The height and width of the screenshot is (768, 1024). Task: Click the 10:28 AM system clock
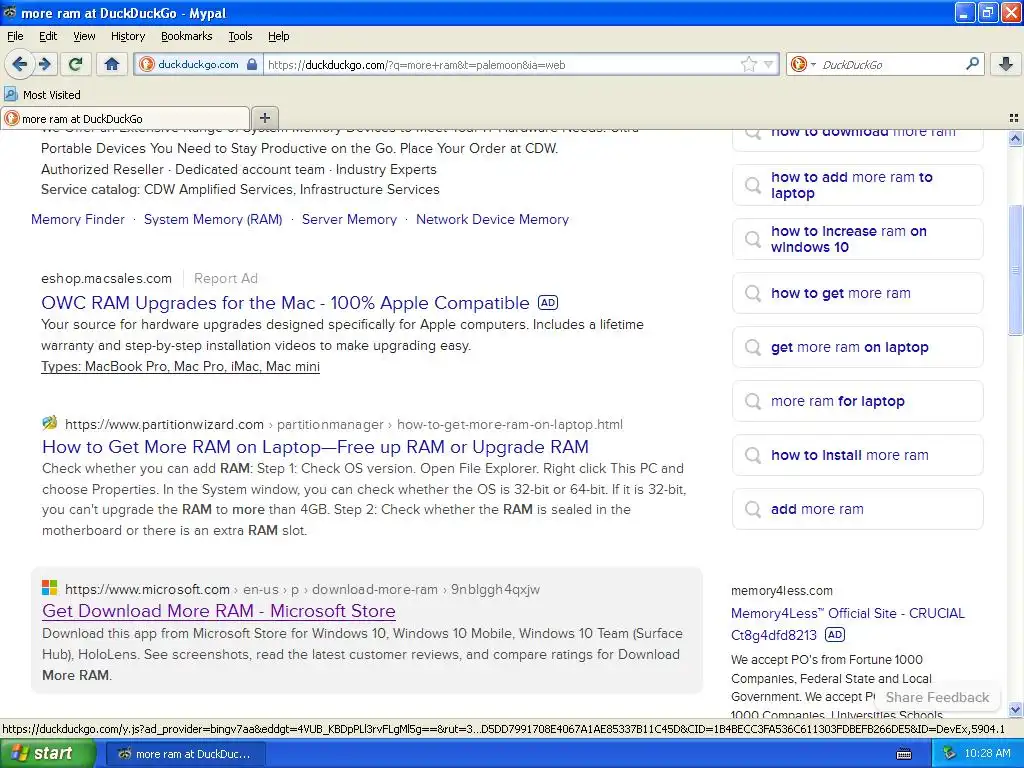pos(987,754)
